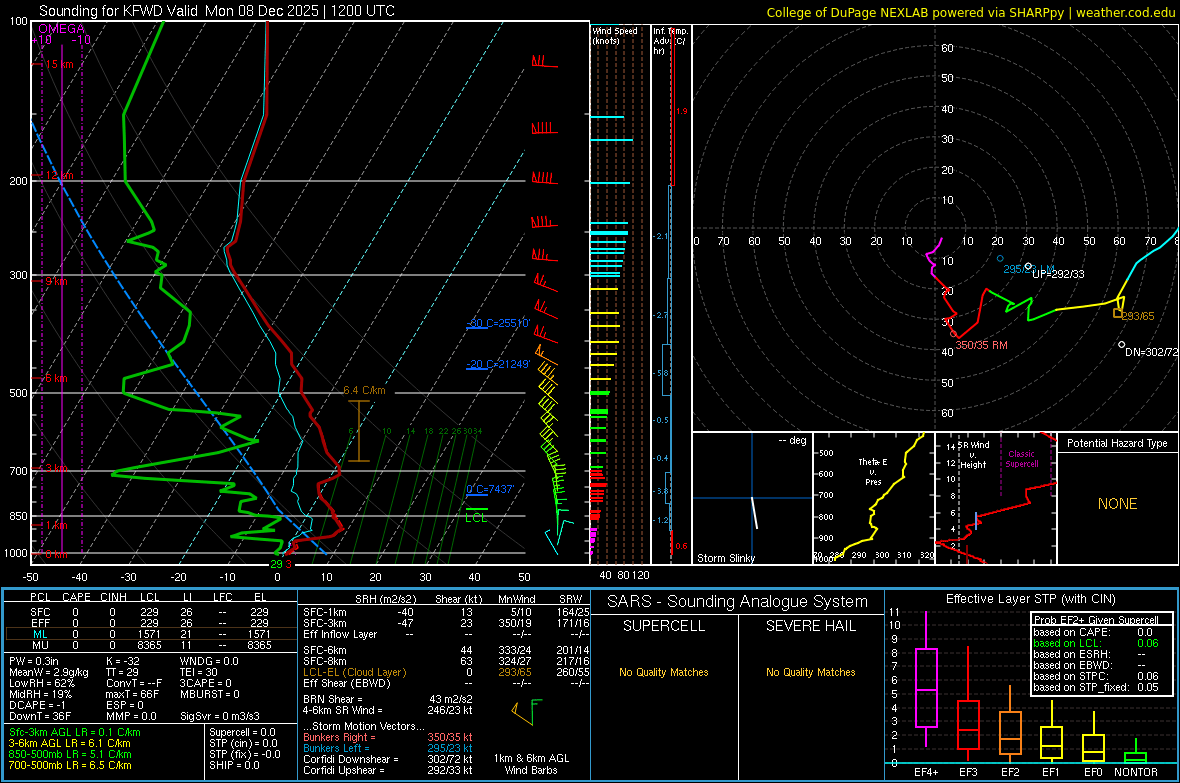Click the Bunkers Left = 295/23 kt line
This screenshot has width=1180, height=783.
388,748
